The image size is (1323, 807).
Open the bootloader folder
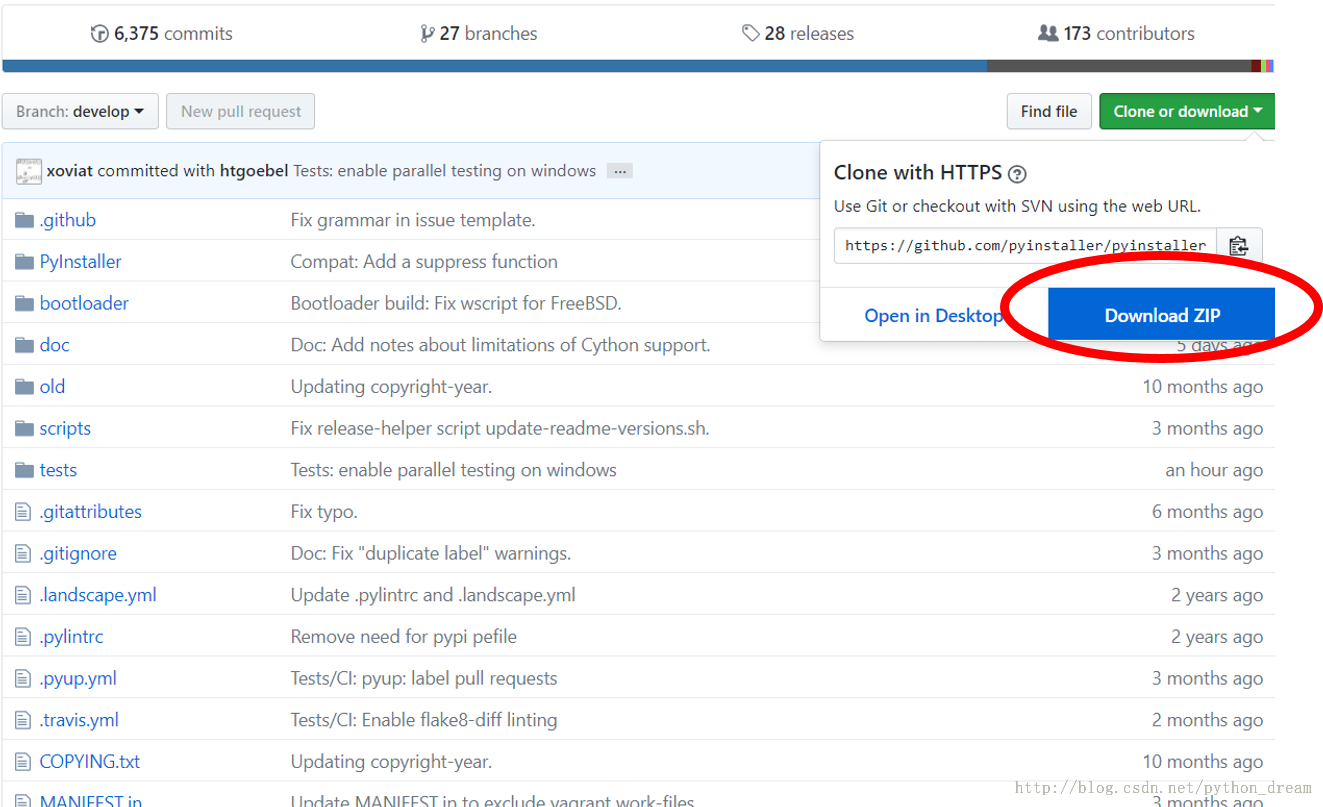click(84, 303)
